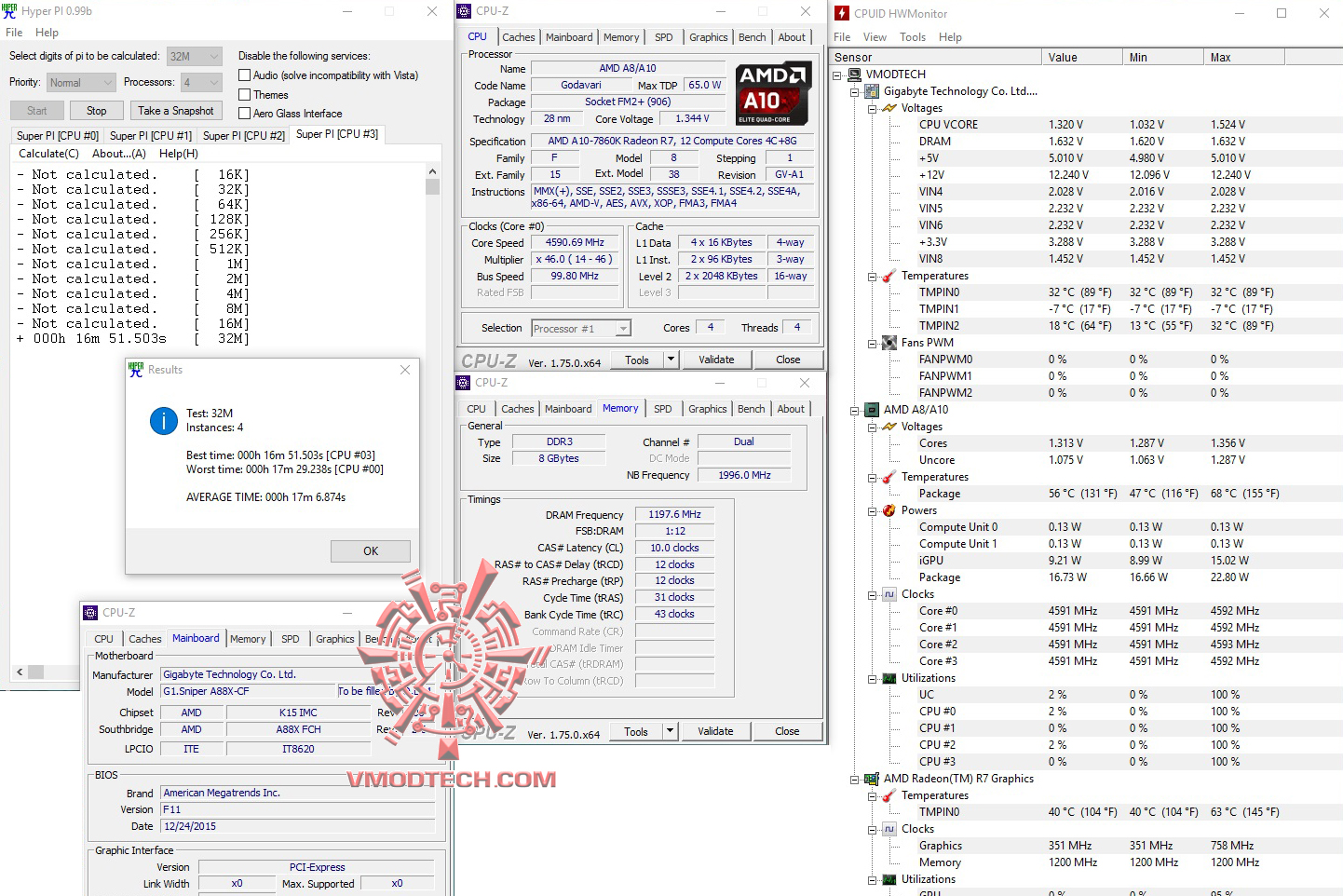Collapse the Powers tree node

pos(873,510)
